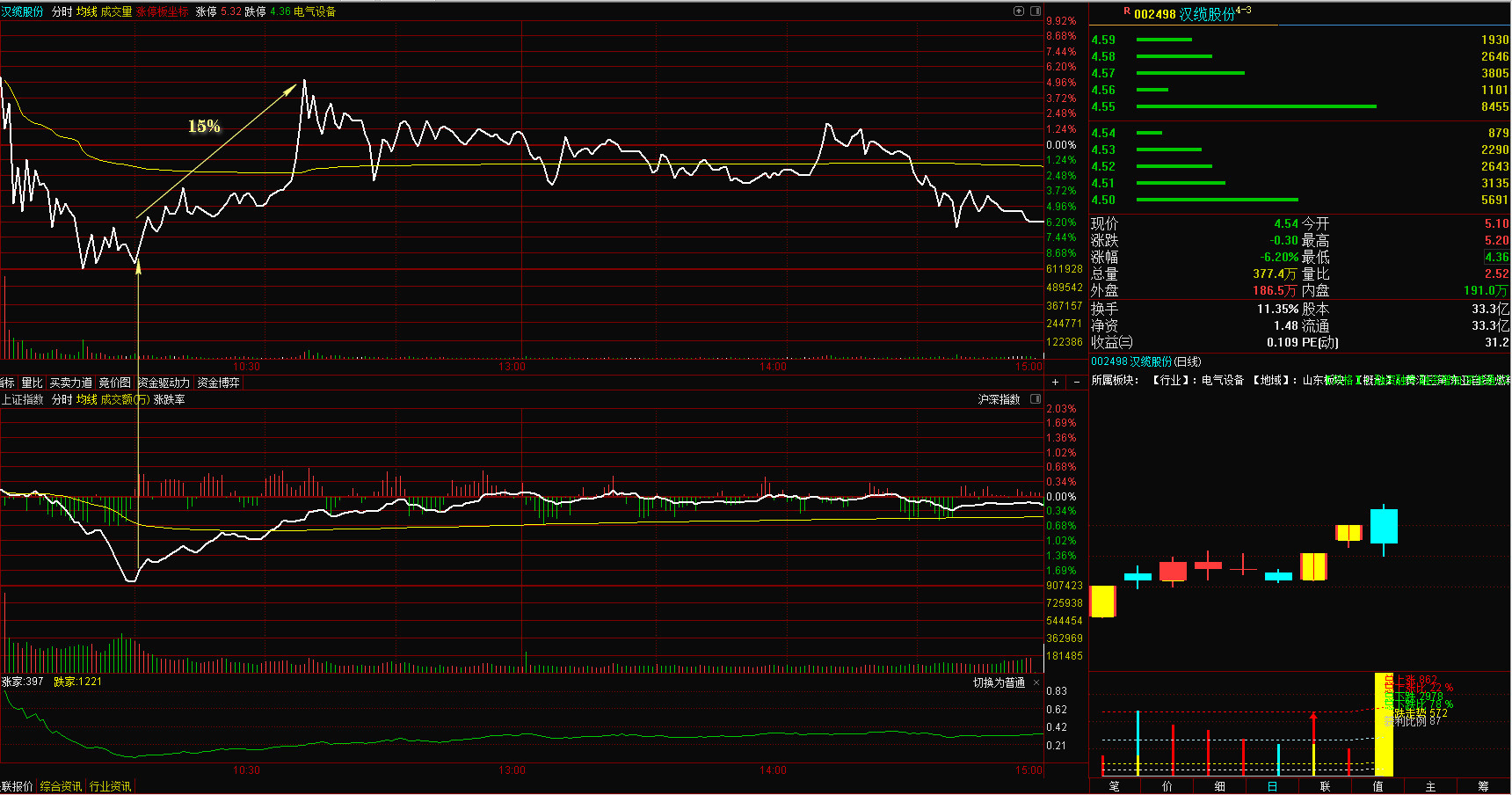This screenshot has height=795, width=1512.
Task: Click the maximize-chart icon in top chart header
Action: (x=1019, y=11)
